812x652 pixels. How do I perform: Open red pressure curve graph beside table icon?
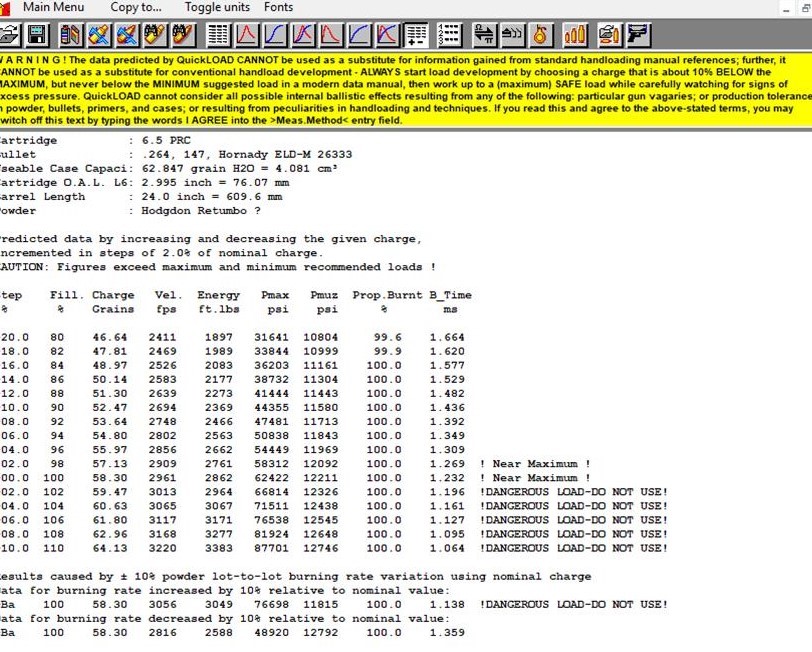point(246,35)
